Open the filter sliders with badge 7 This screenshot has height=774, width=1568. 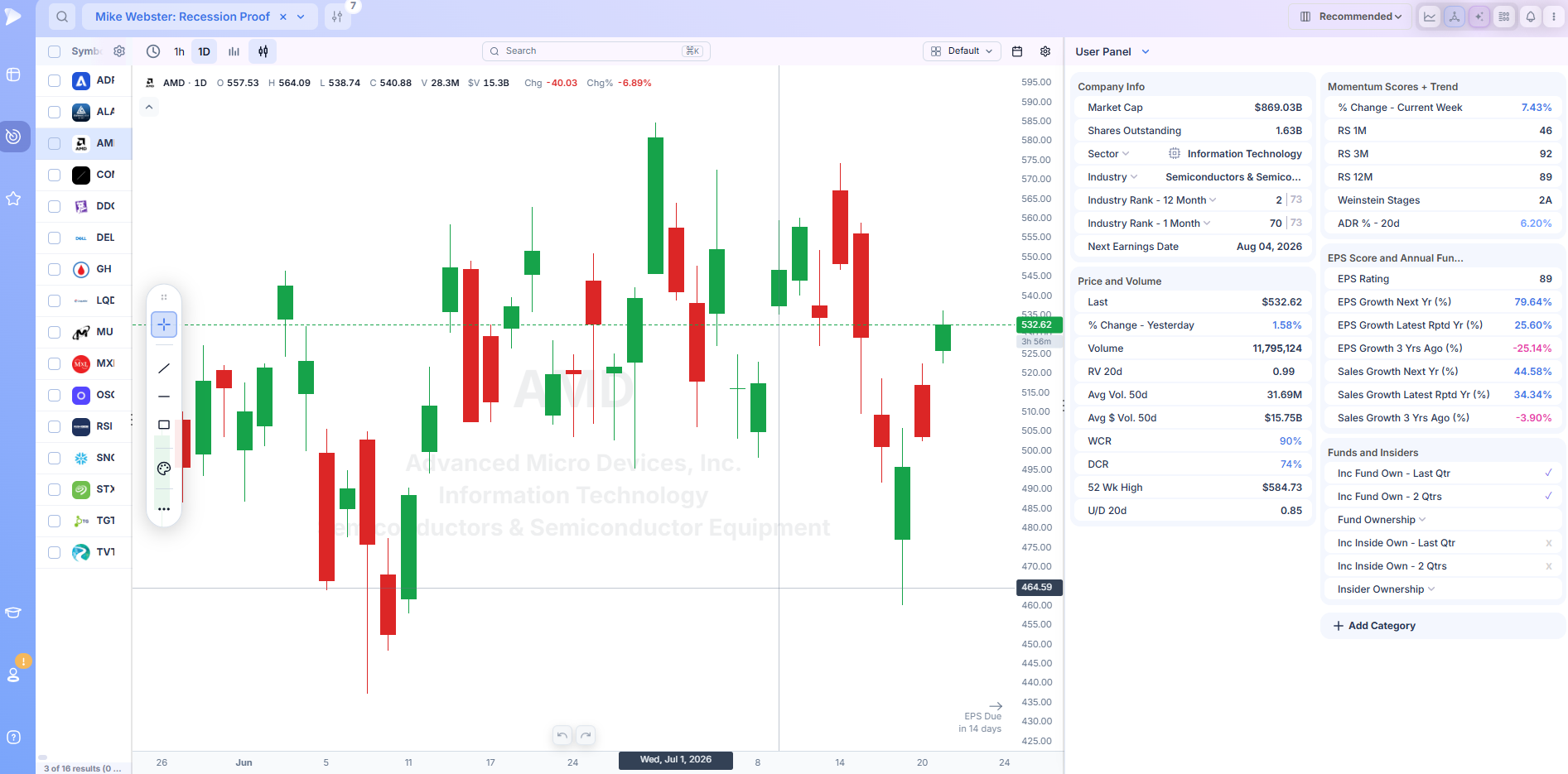click(x=337, y=17)
